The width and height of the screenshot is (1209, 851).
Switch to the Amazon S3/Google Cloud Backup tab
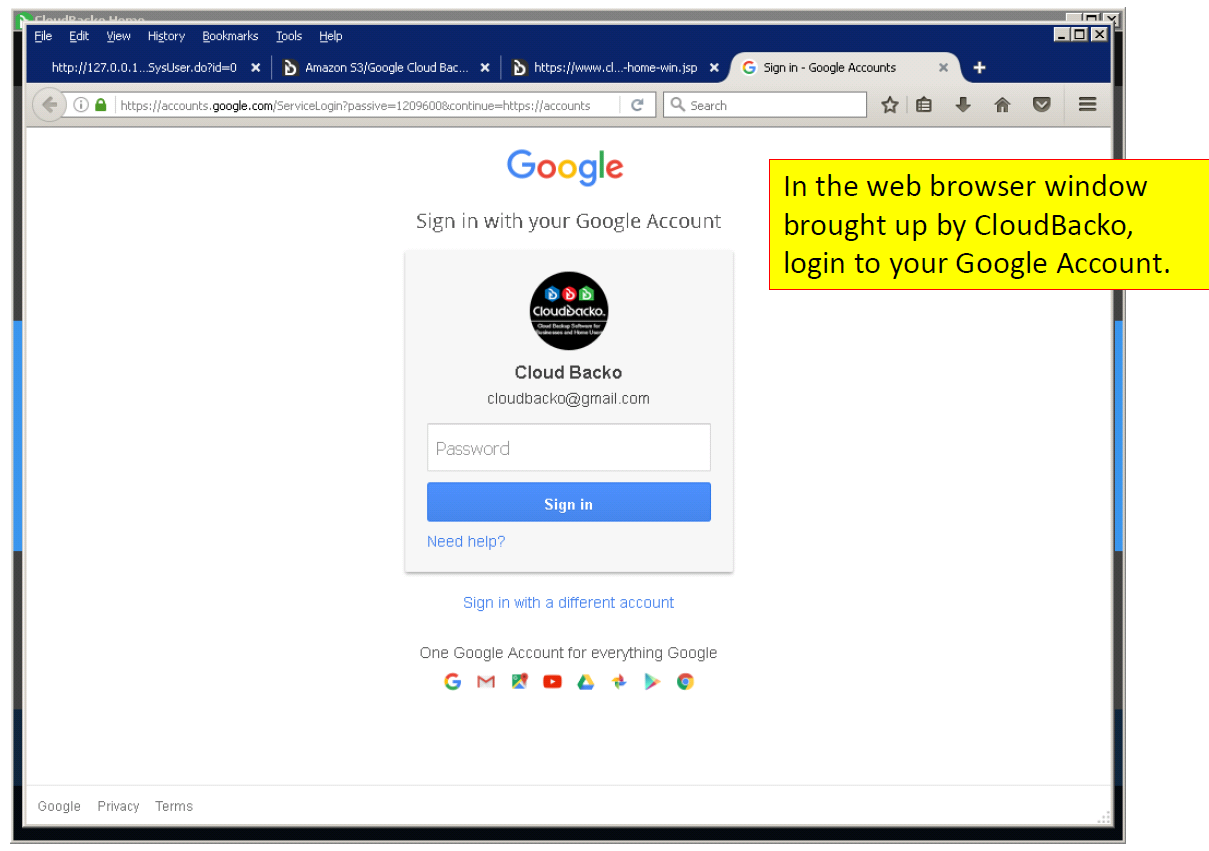[x=386, y=67]
